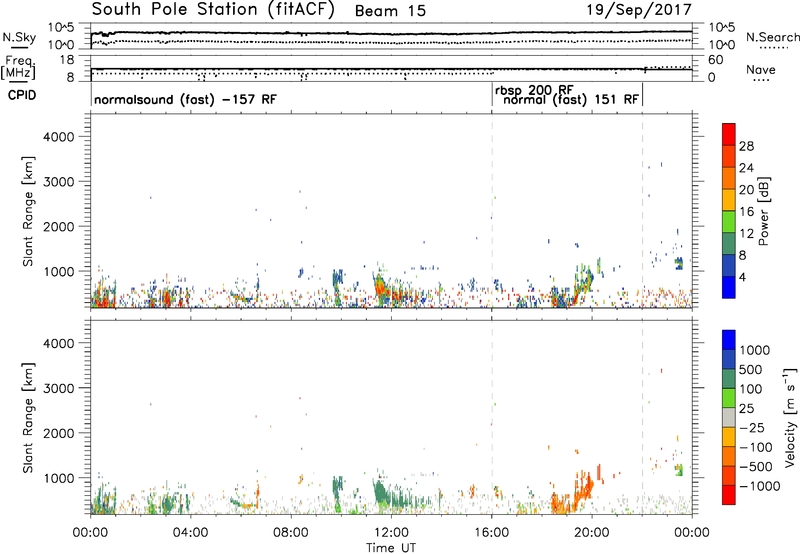This screenshot has height=554, width=800.
Task: Click the "-1000" Velocity colorbar tick label
Action: [x=760, y=486]
